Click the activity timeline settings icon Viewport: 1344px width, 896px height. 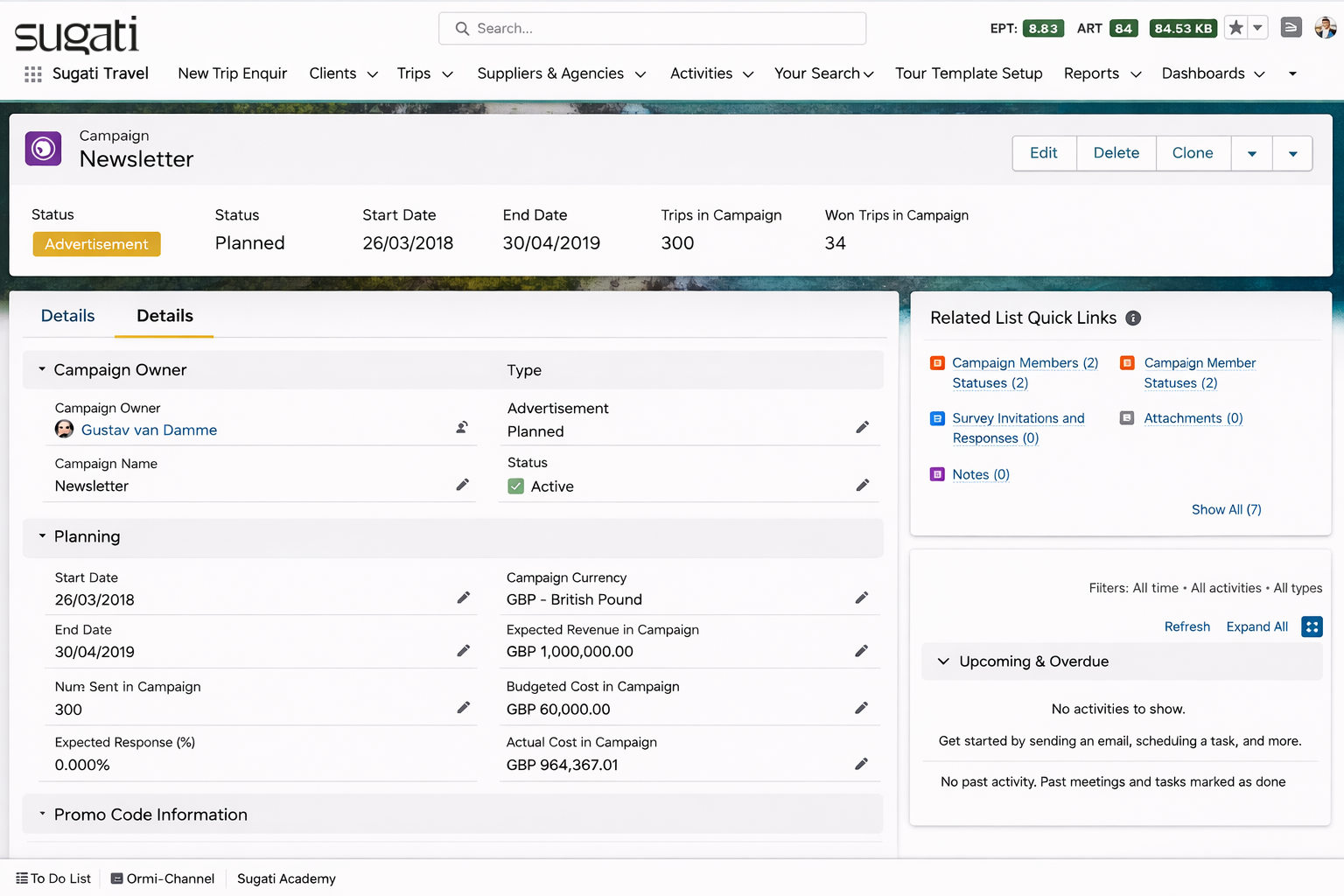pyautogui.click(x=1312, y=626)
